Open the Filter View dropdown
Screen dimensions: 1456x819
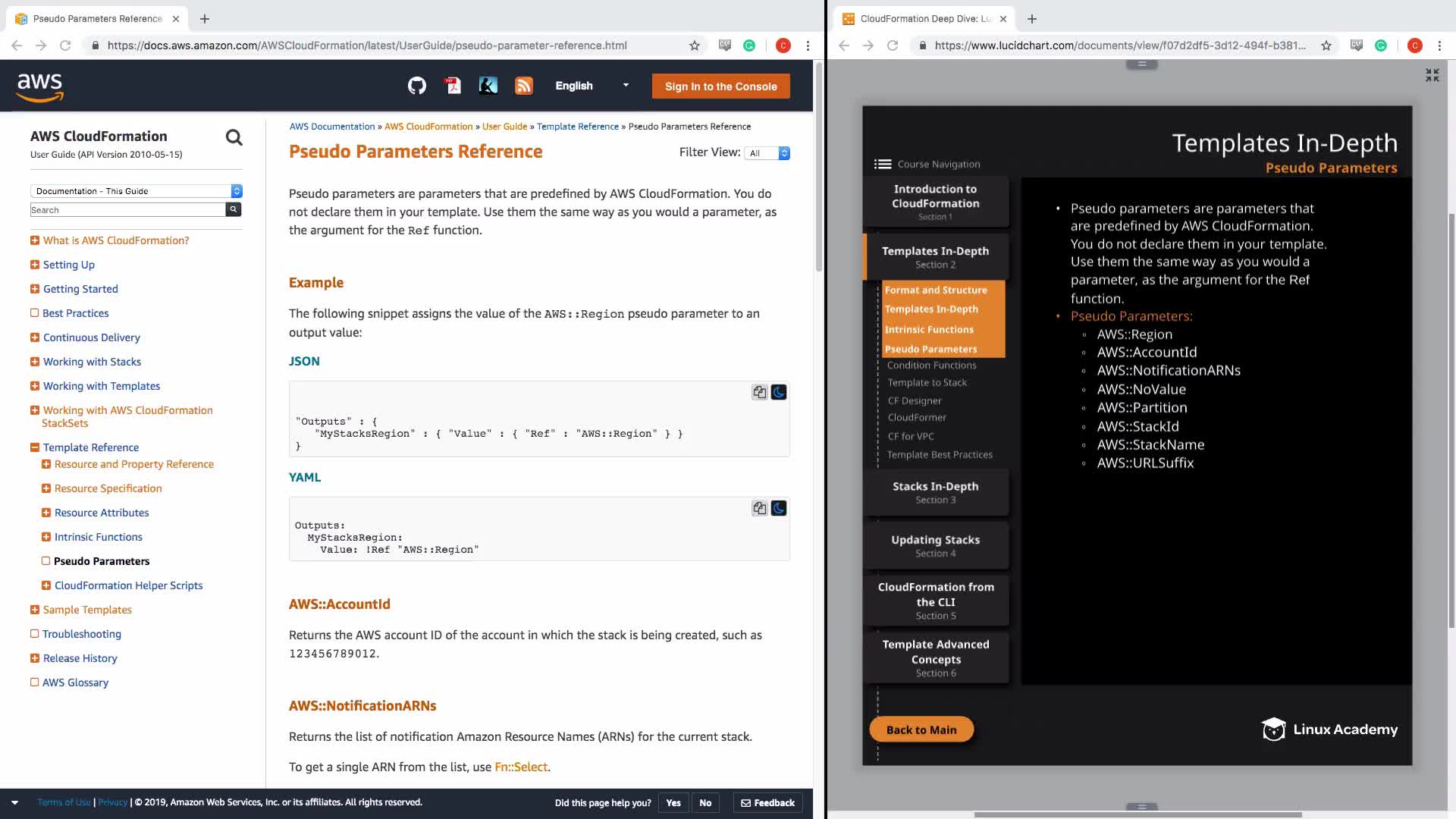pos(767,153)
